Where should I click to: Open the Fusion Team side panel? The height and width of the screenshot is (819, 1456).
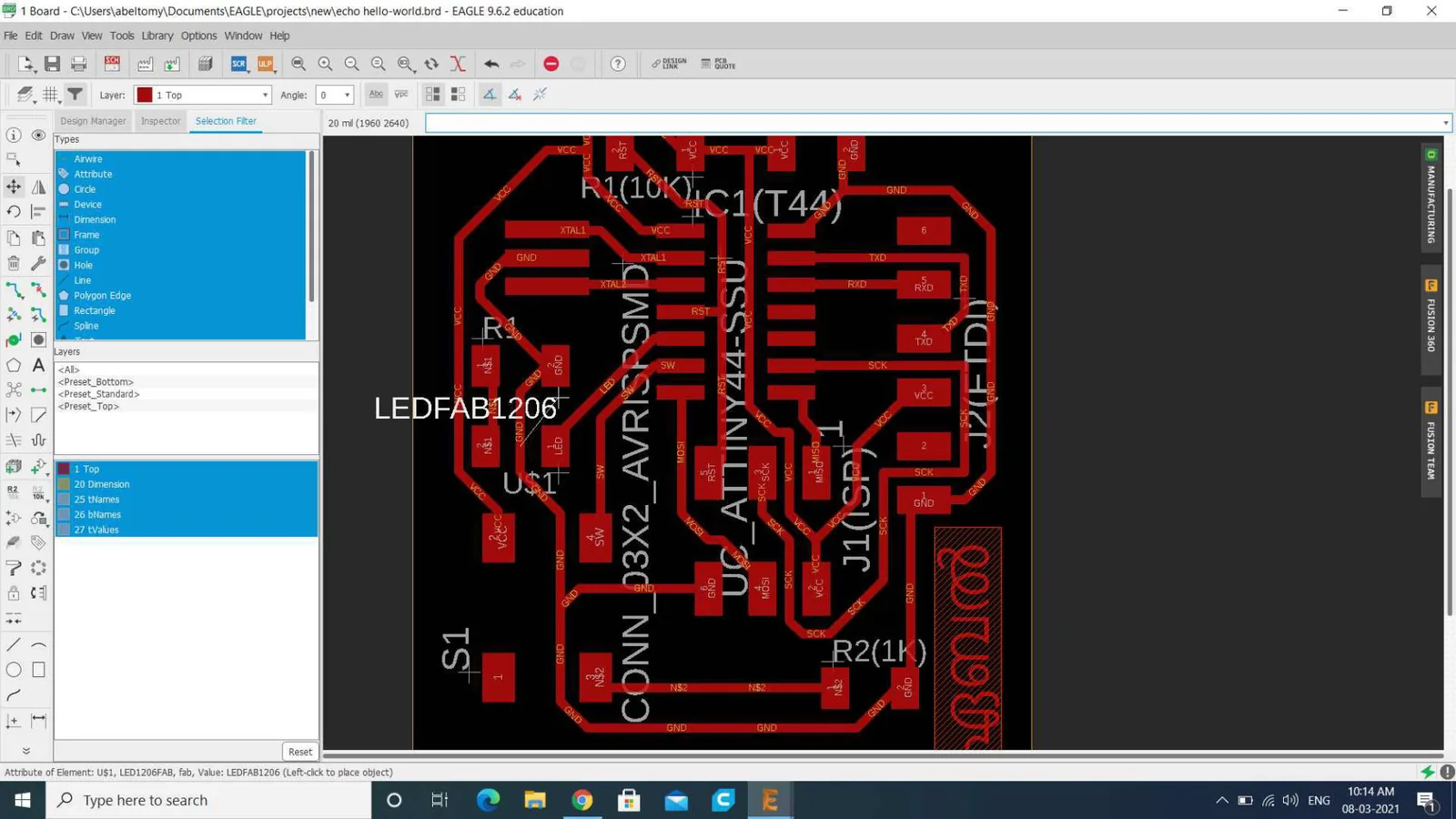coord(1431,441)
